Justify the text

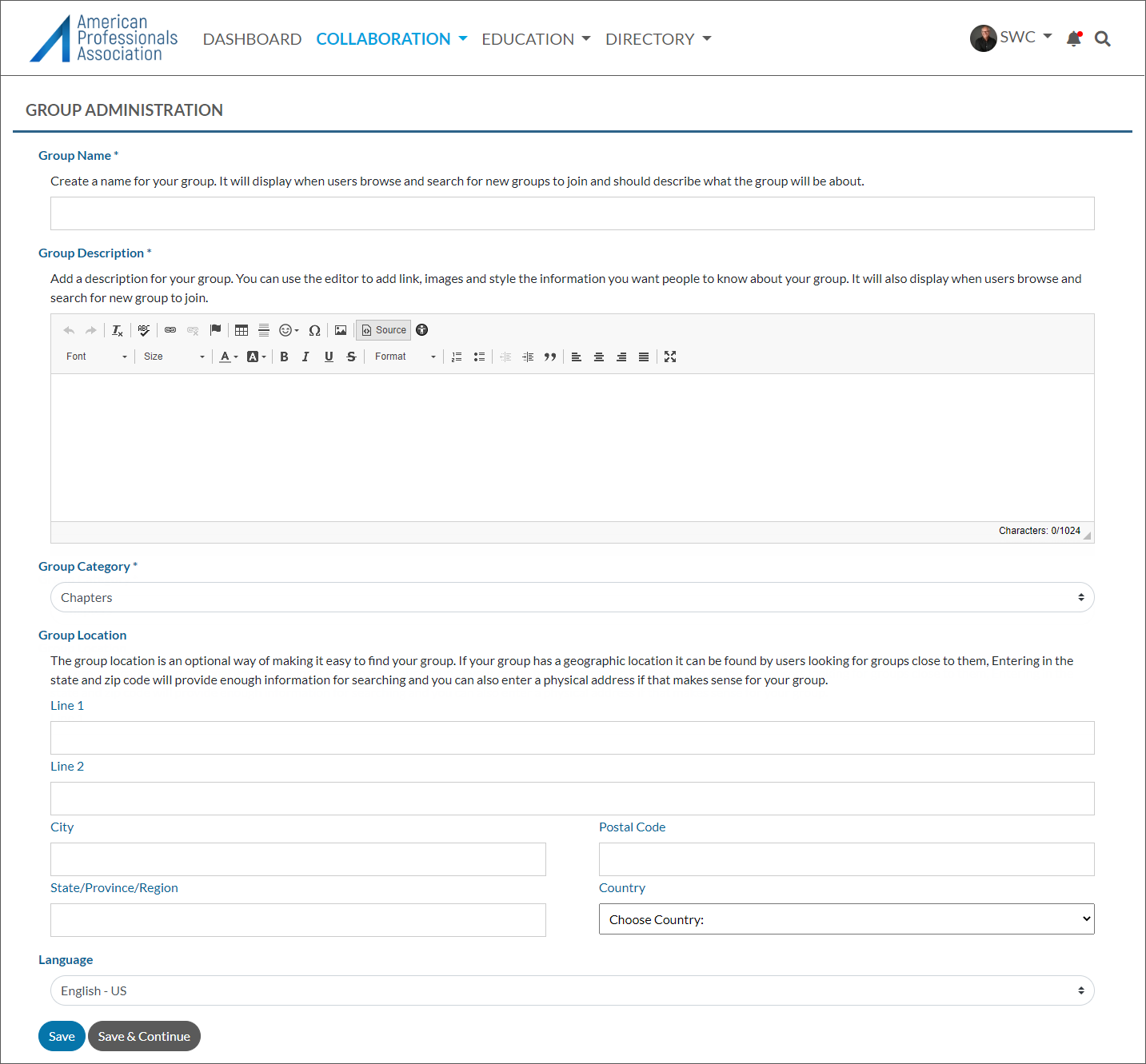click(644, 357)
